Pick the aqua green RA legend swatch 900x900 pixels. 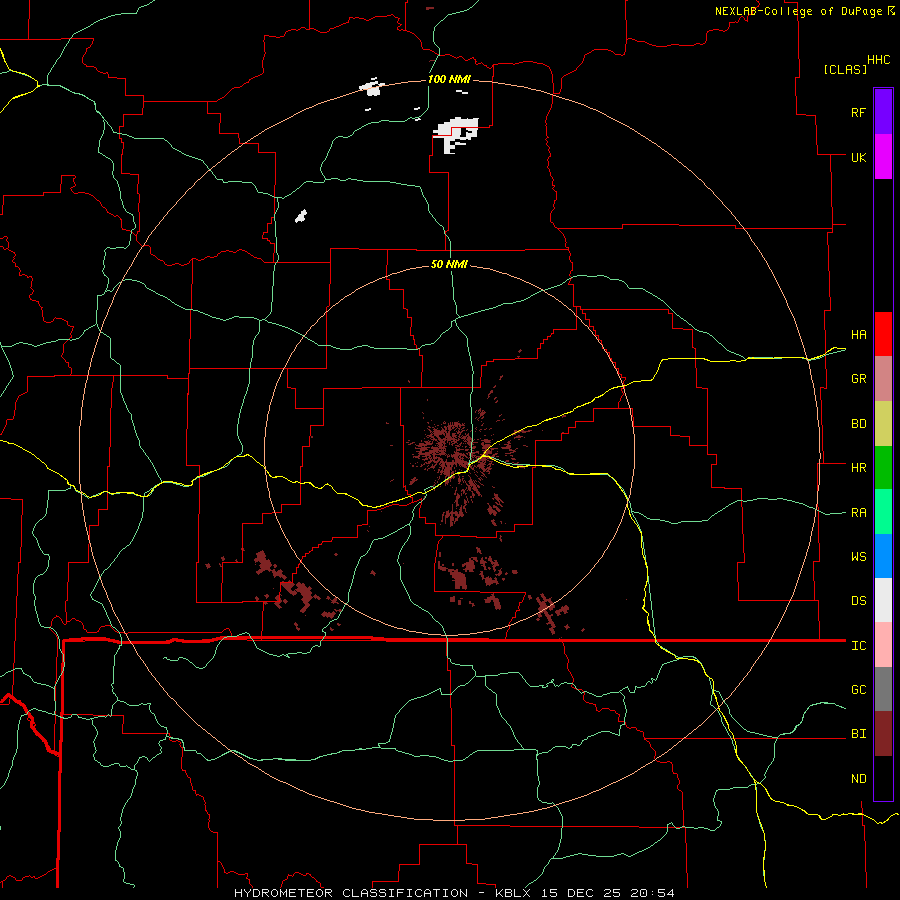click(883, 512)
